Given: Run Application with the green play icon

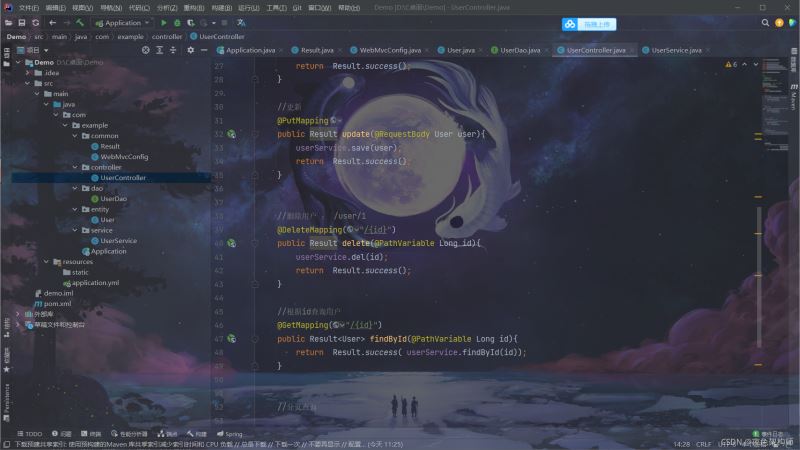Looking at the screenshot, I should [164, 23].
